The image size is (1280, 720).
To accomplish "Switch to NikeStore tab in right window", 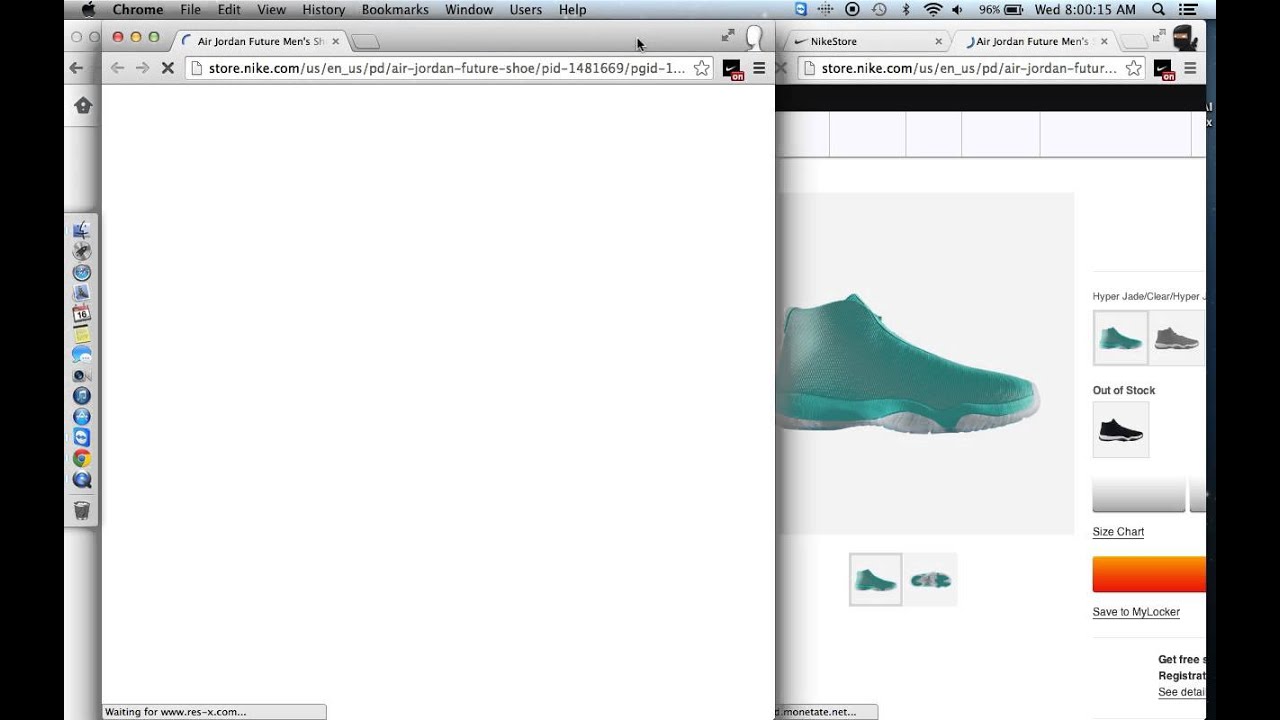I will pos(868,41).
